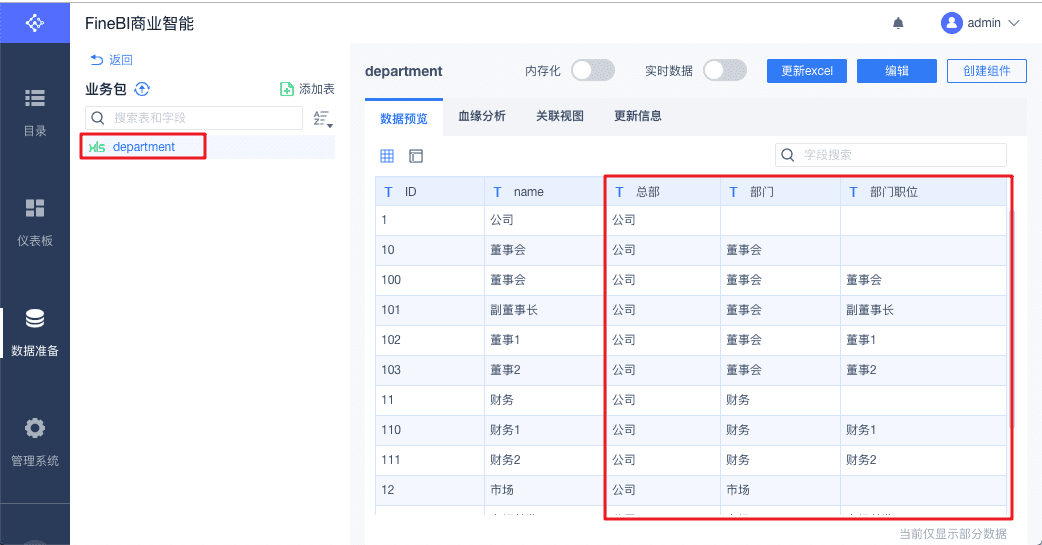
Task: Click the 创建组件 button
Action: [x=986, y=70]
